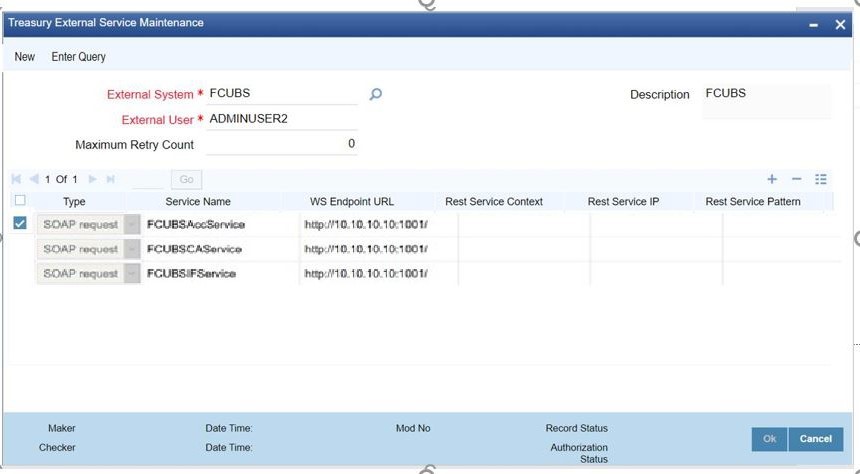Screen dimensions: 860x474
Task: Click Rest Service Context cell for FCUBSAccService
Action: (524, 224)
